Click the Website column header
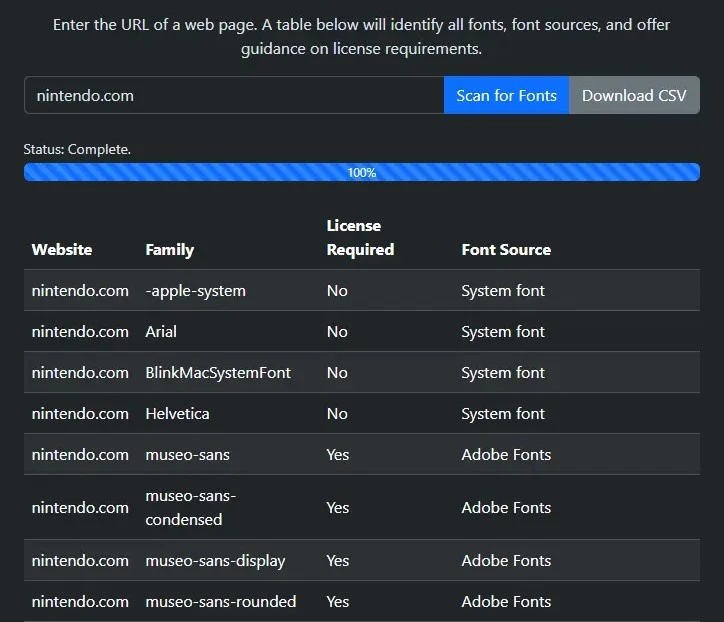This screenshot has width=724, height=622. tap(62, 250)
